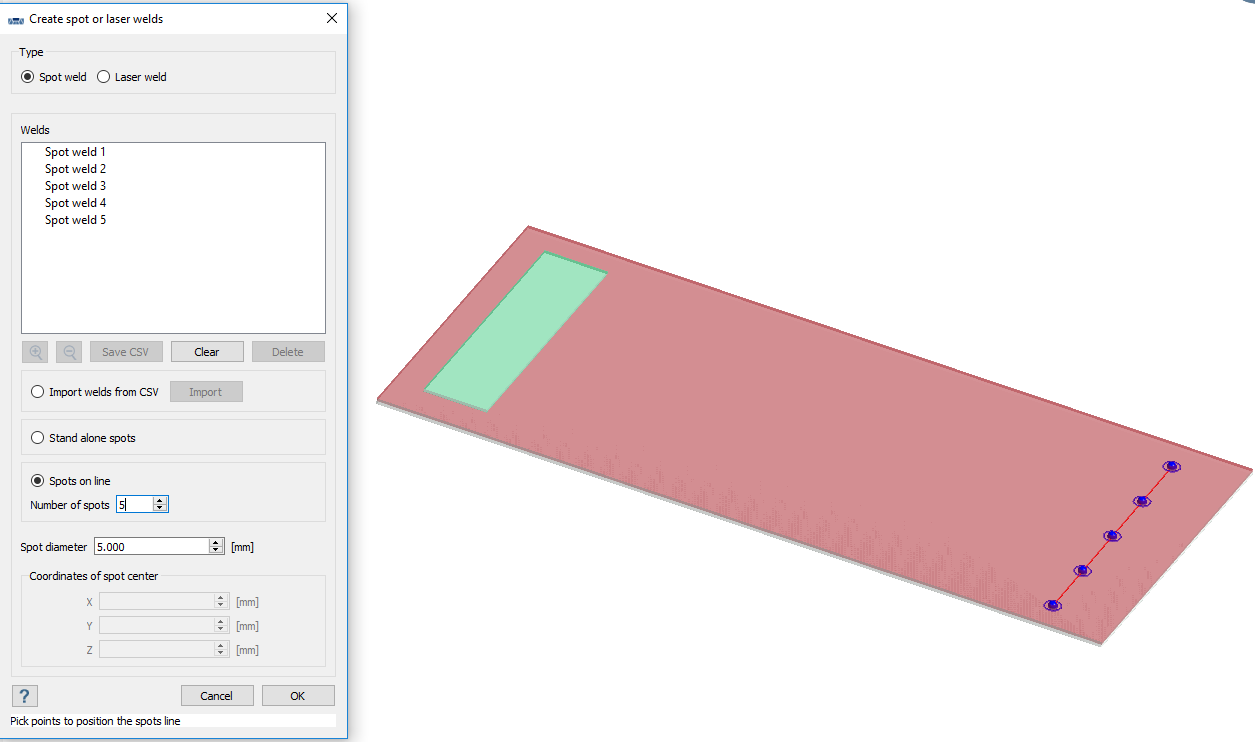Click the Number of spots field
The height and width of the screenshot is (742, 1255).
click(134, 505)
